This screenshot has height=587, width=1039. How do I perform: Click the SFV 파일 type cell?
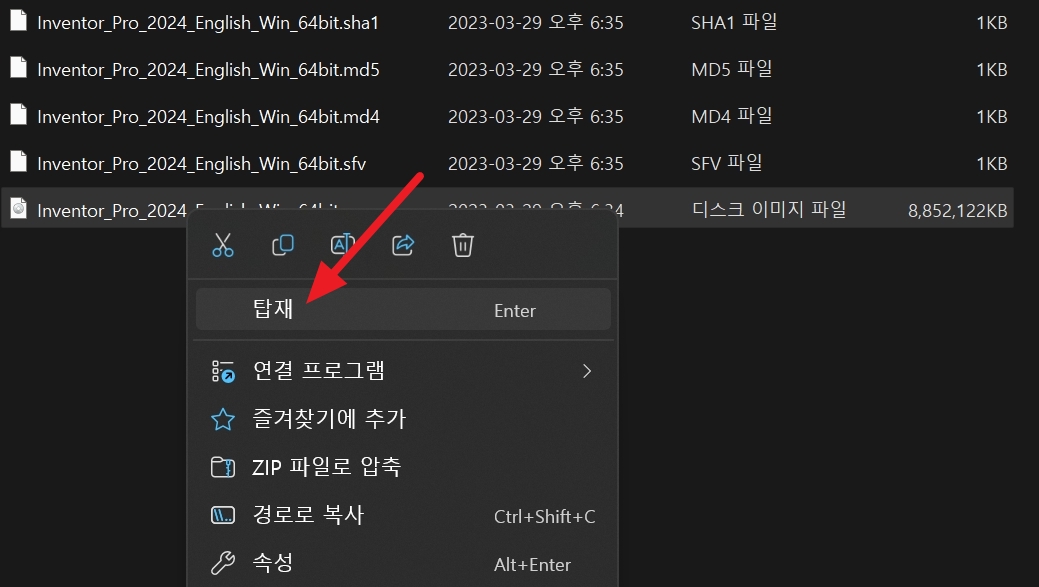tap(727, 164)
